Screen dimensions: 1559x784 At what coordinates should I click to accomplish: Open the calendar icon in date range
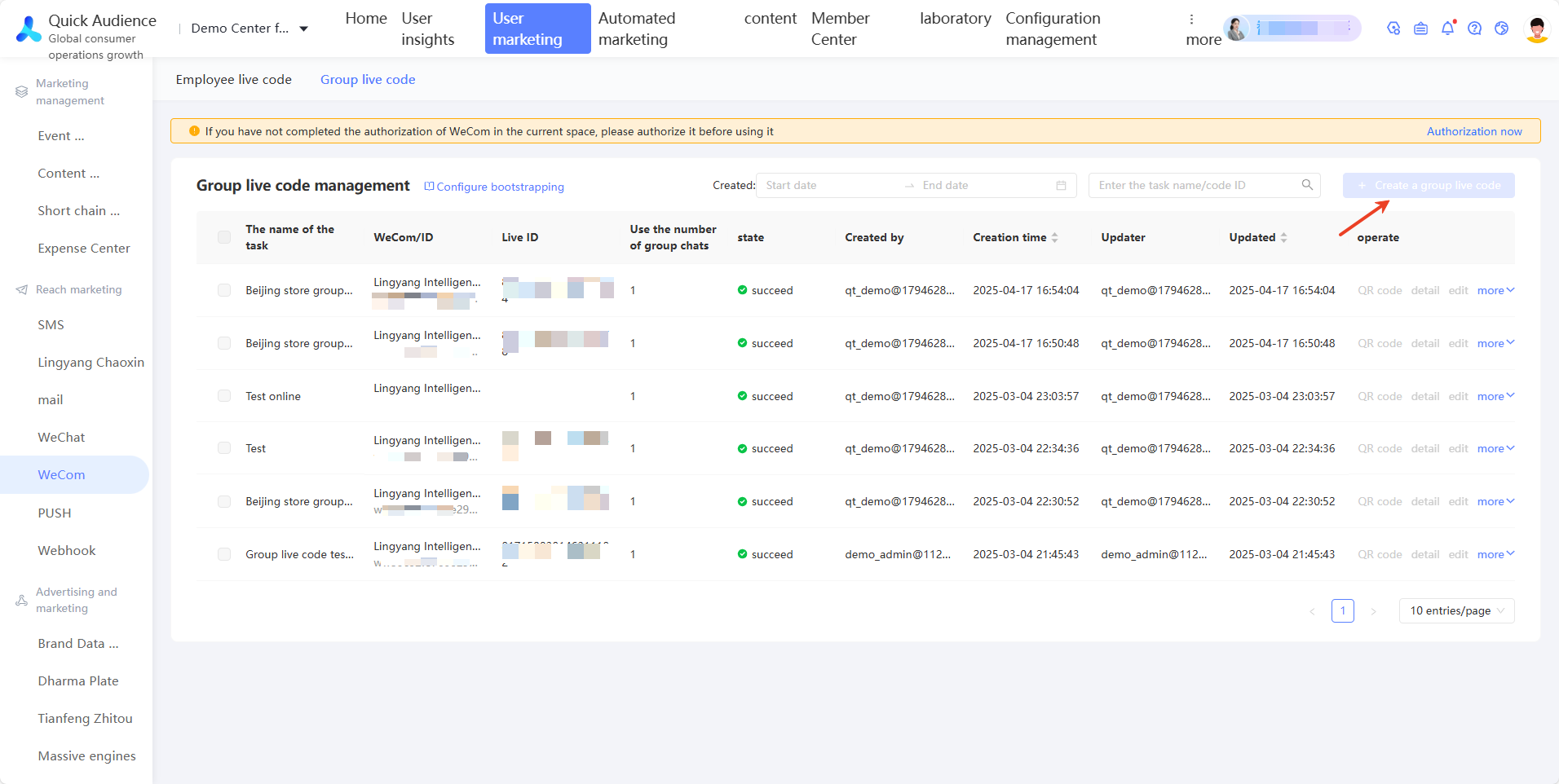point(1061,186)
